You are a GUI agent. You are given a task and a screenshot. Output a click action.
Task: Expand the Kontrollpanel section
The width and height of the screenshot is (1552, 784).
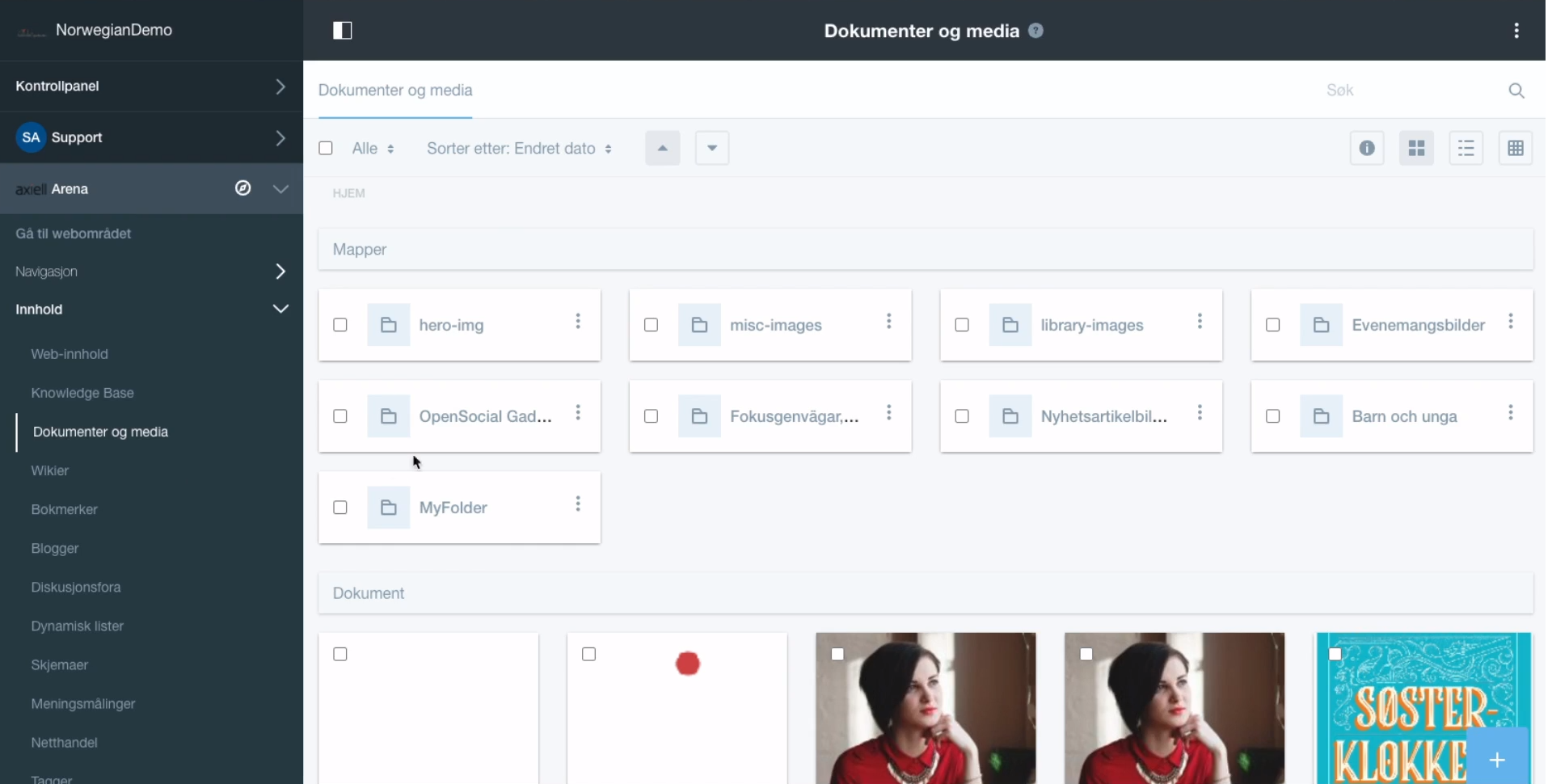[280, 86]
